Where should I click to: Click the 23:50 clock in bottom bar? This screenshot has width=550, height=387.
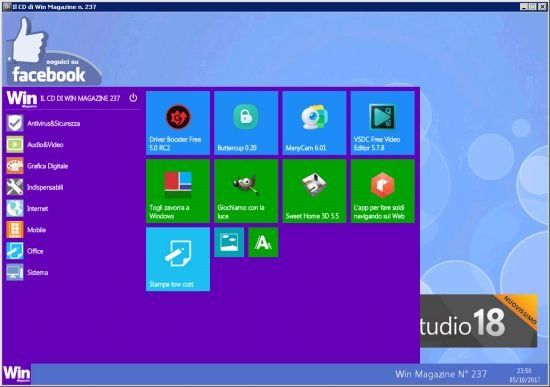(x=524, y=371)
